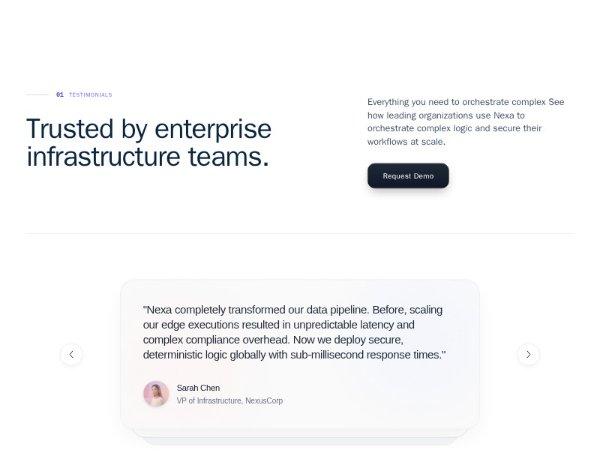Select the name Sarah Chen
Screen dimensions: 600x450
tap(198, 388)
